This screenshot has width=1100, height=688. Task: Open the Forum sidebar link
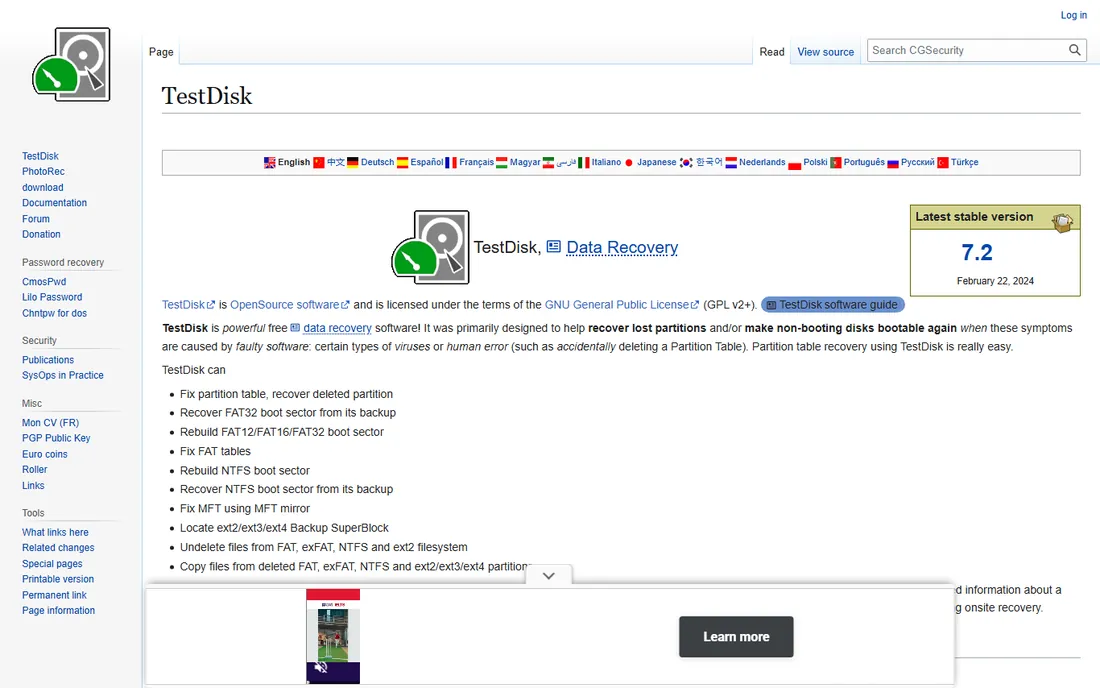point(35,219)
